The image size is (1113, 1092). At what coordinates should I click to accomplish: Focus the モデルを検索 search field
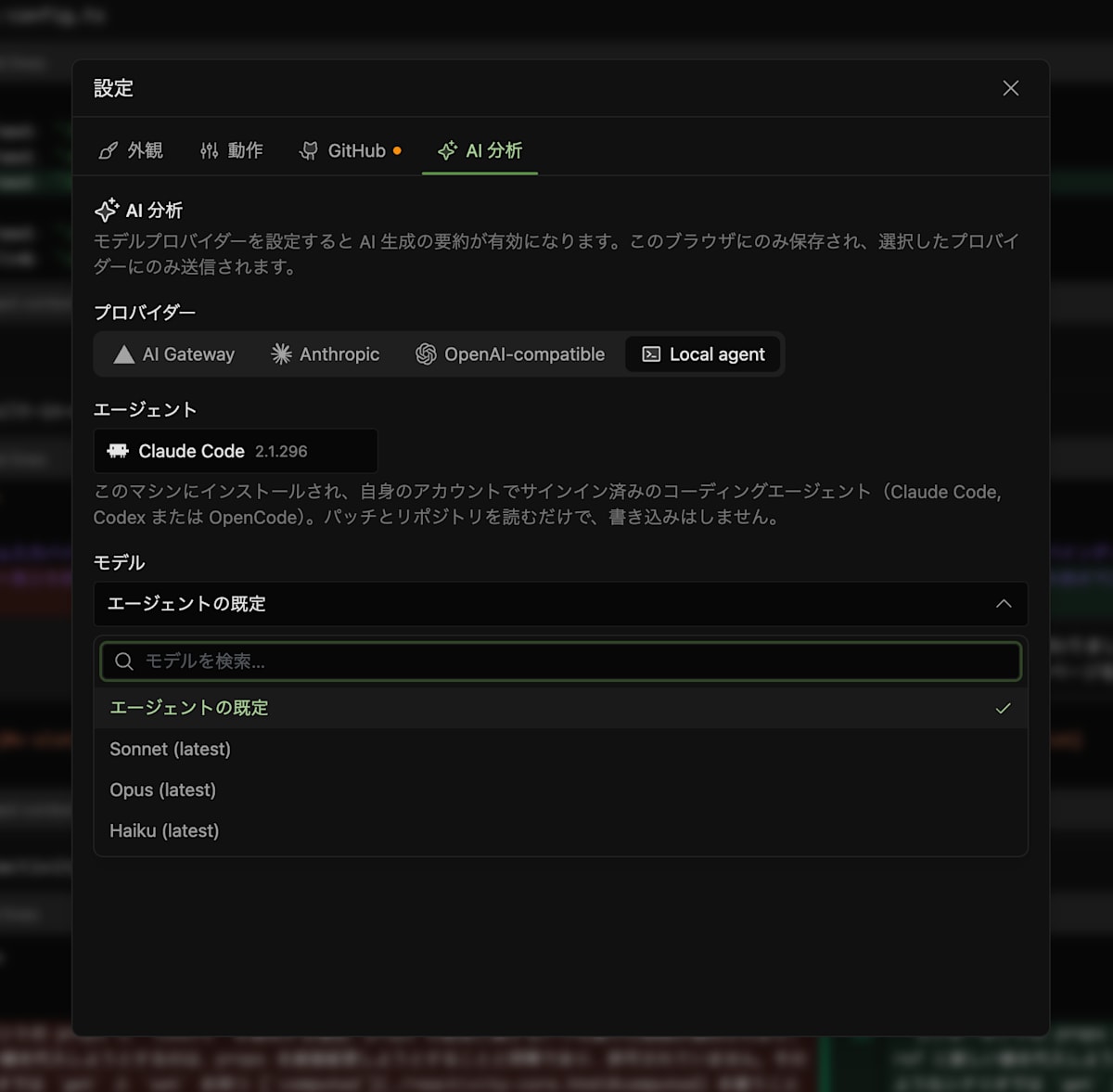(x=560, y=662)
